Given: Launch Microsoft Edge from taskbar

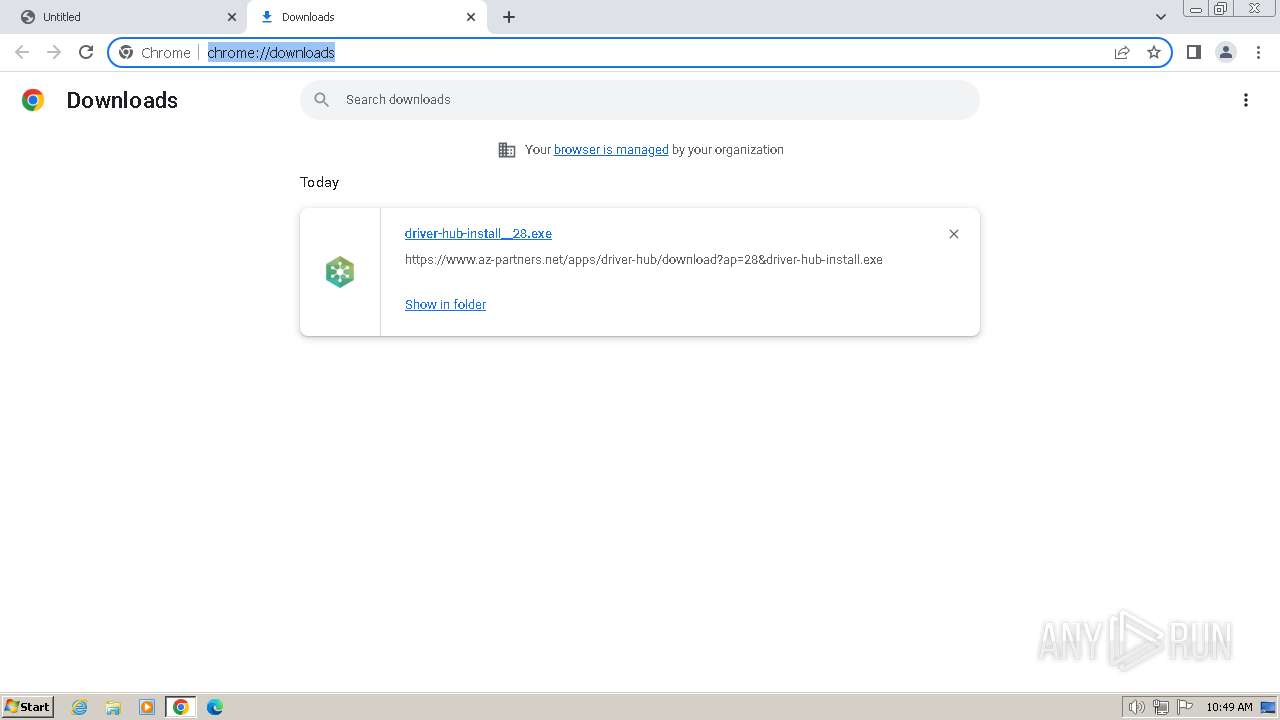Looking at the screenshot, I should (215, 707).
